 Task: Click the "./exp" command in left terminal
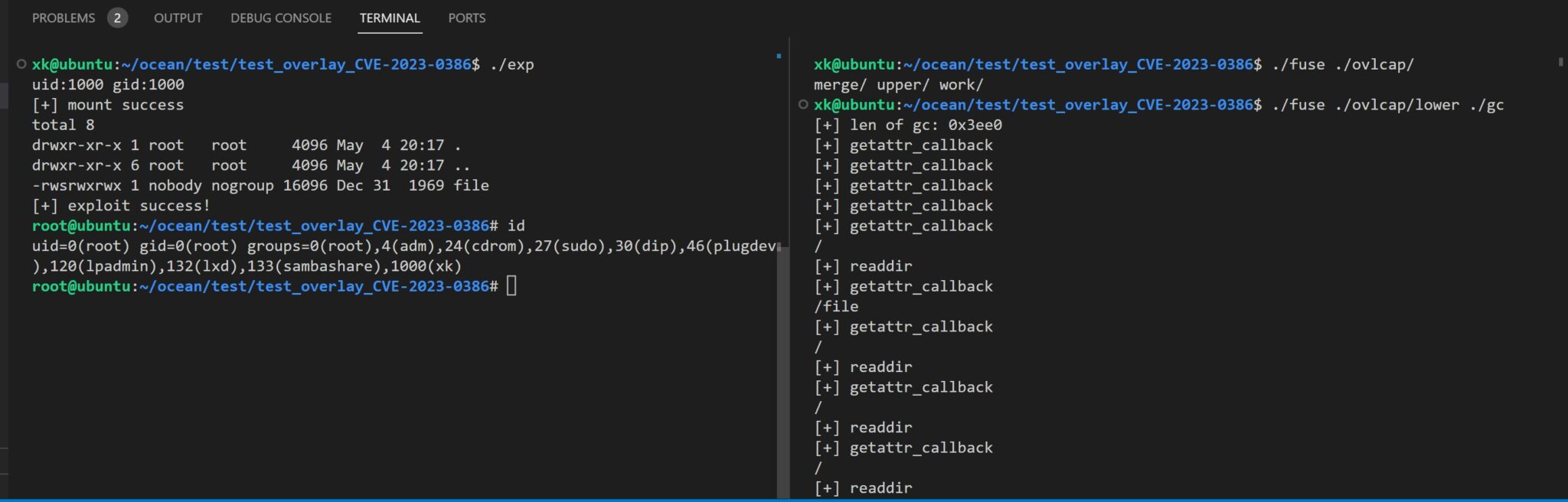tap(511, 64)
